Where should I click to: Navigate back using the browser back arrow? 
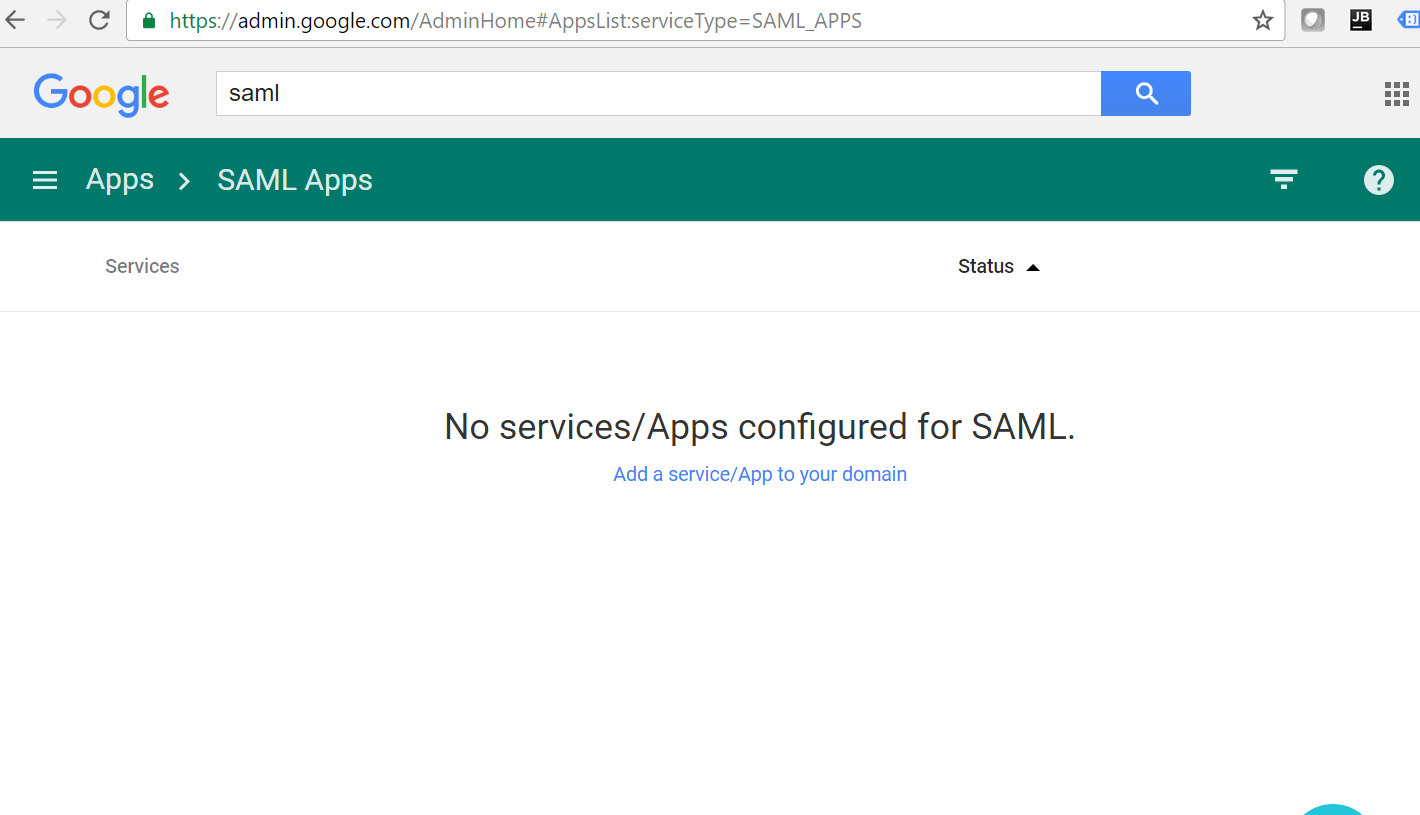coord(15,19)
